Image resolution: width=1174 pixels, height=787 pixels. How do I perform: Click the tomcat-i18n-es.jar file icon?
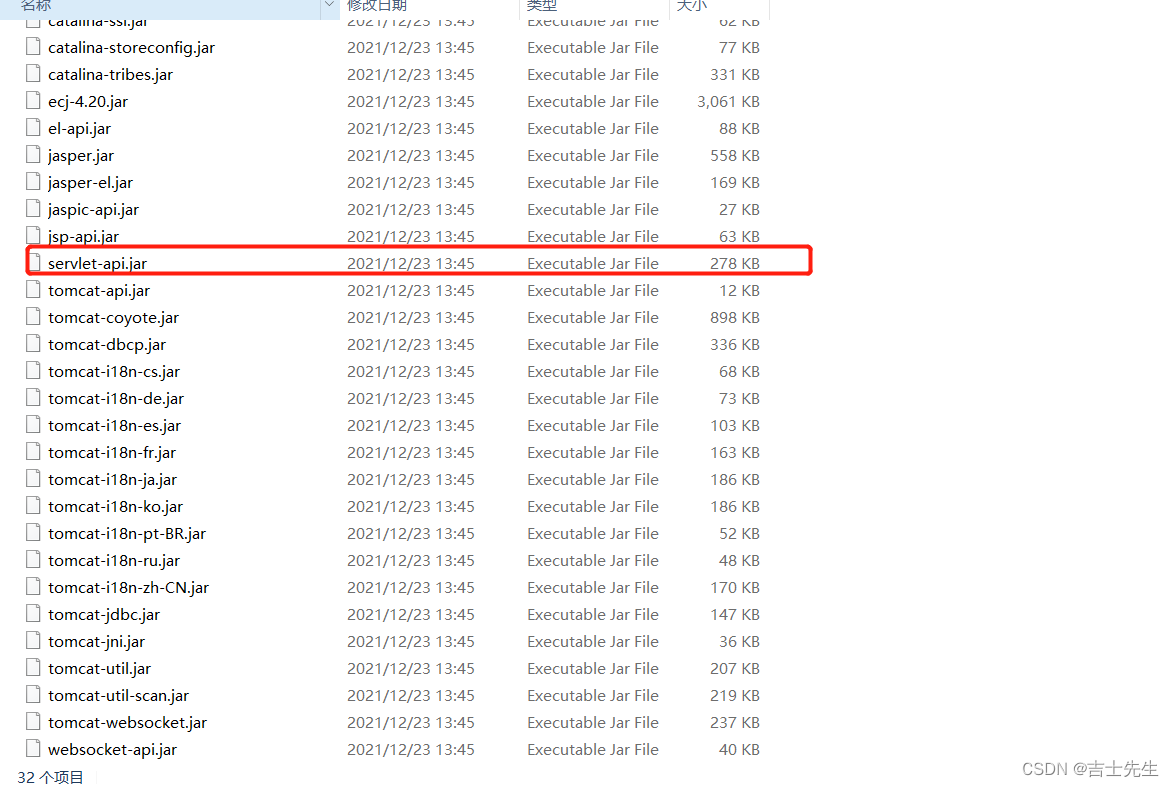[x=33, y=425]
